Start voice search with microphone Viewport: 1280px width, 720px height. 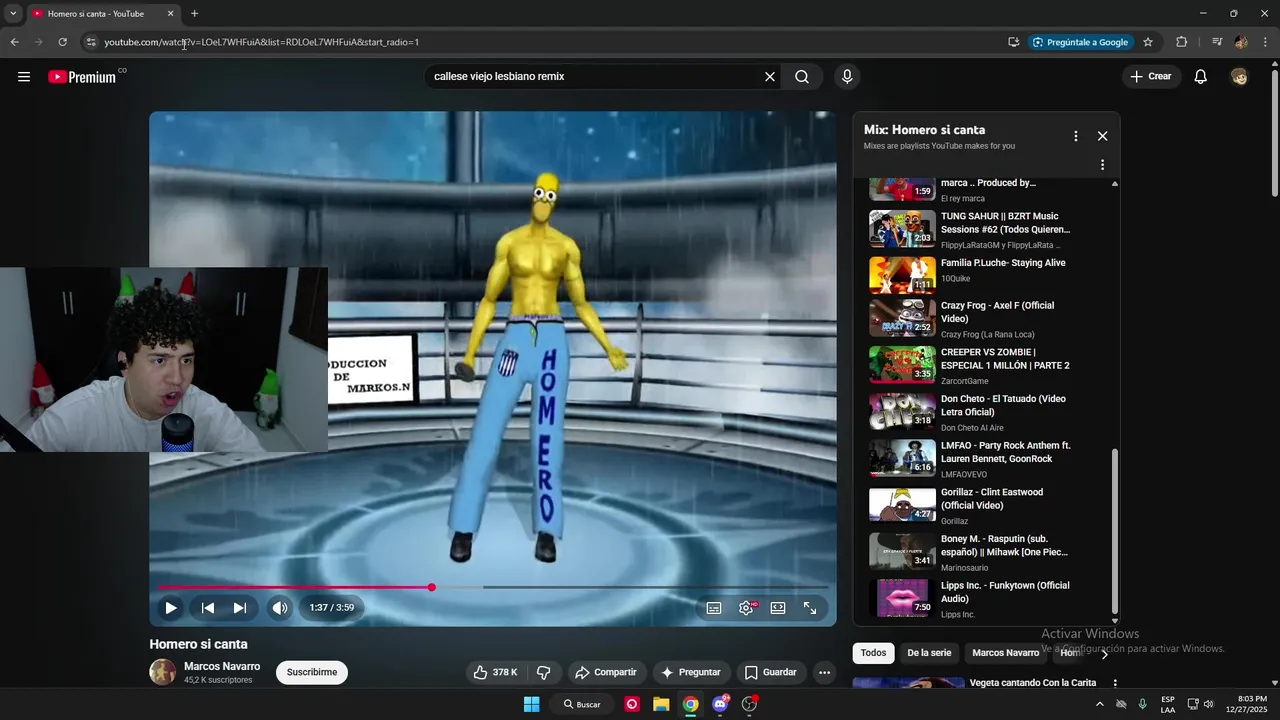[847, 77]
